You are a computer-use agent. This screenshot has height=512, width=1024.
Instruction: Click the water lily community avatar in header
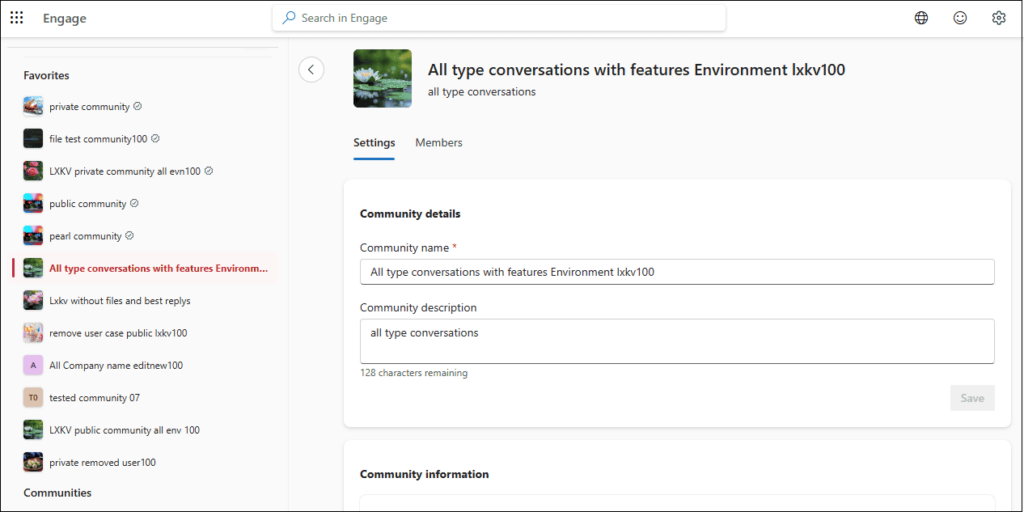click(382, 78)
